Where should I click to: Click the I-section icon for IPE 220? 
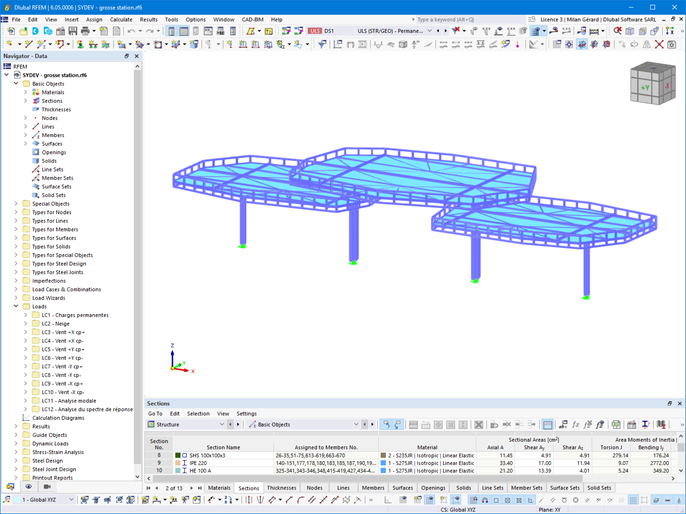[x=185, y=463]
